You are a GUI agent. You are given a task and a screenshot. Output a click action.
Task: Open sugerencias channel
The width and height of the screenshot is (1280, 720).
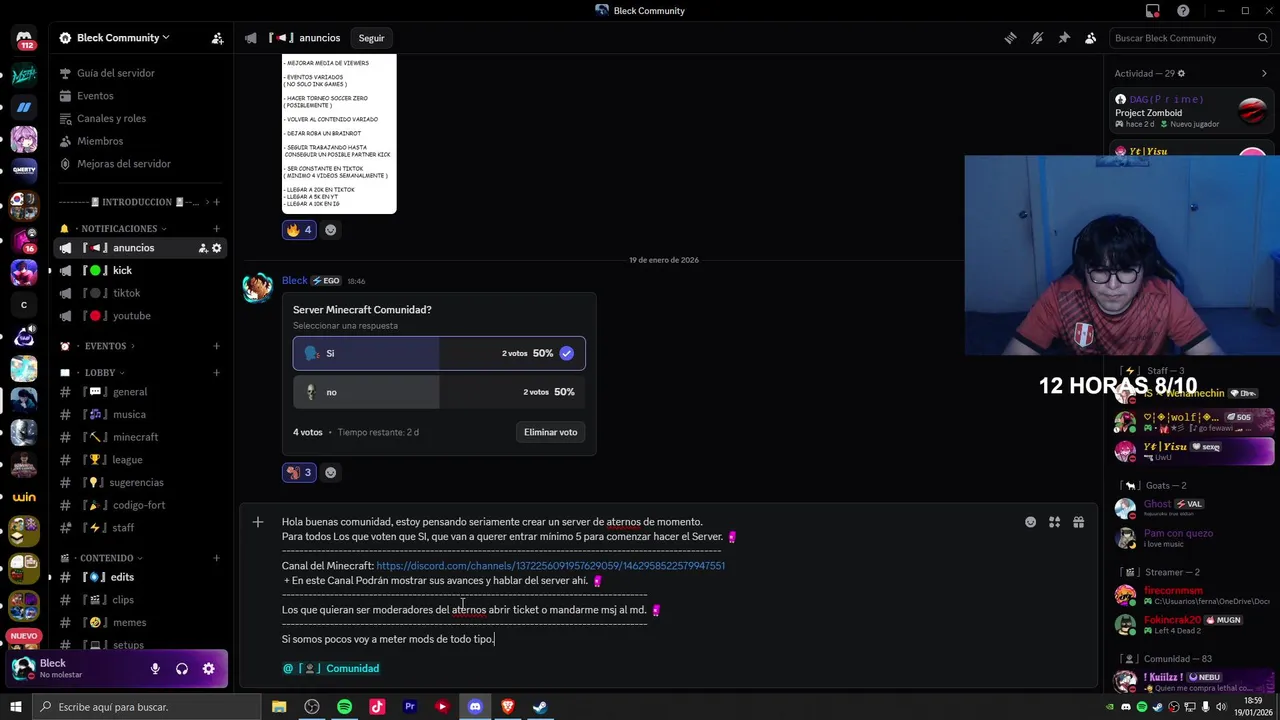pyautogui.click(x=140, y=482)
